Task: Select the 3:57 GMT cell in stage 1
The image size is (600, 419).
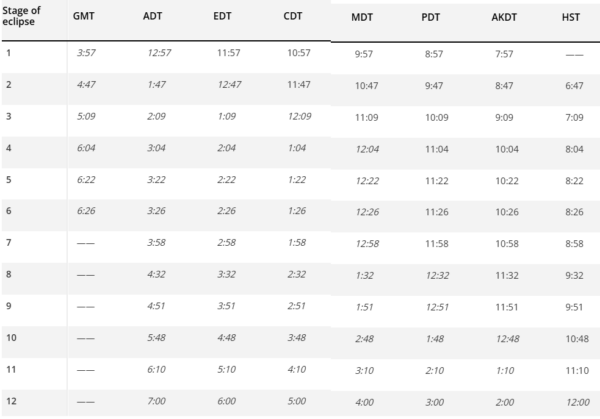Action: [x=84, y=50]
